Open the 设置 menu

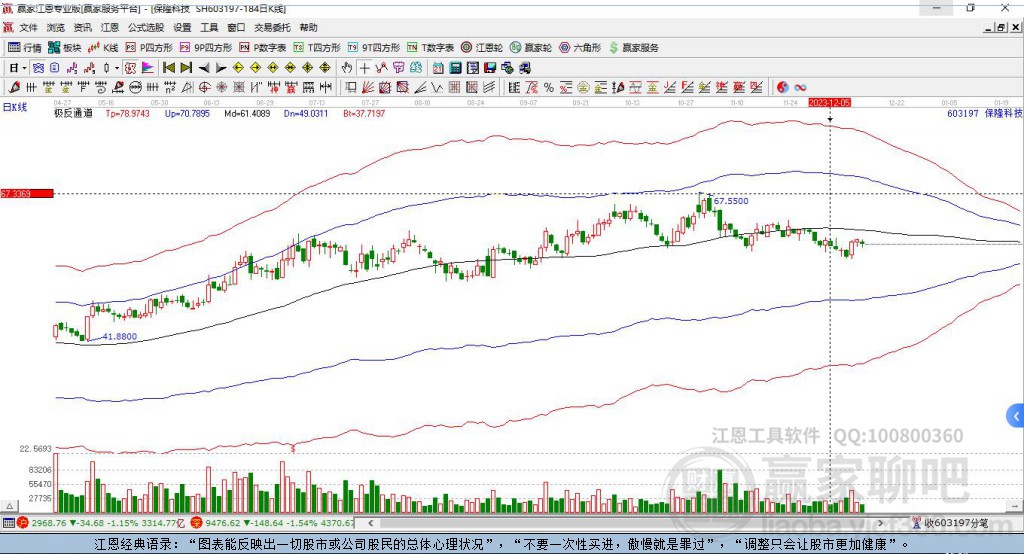[182, 27]
